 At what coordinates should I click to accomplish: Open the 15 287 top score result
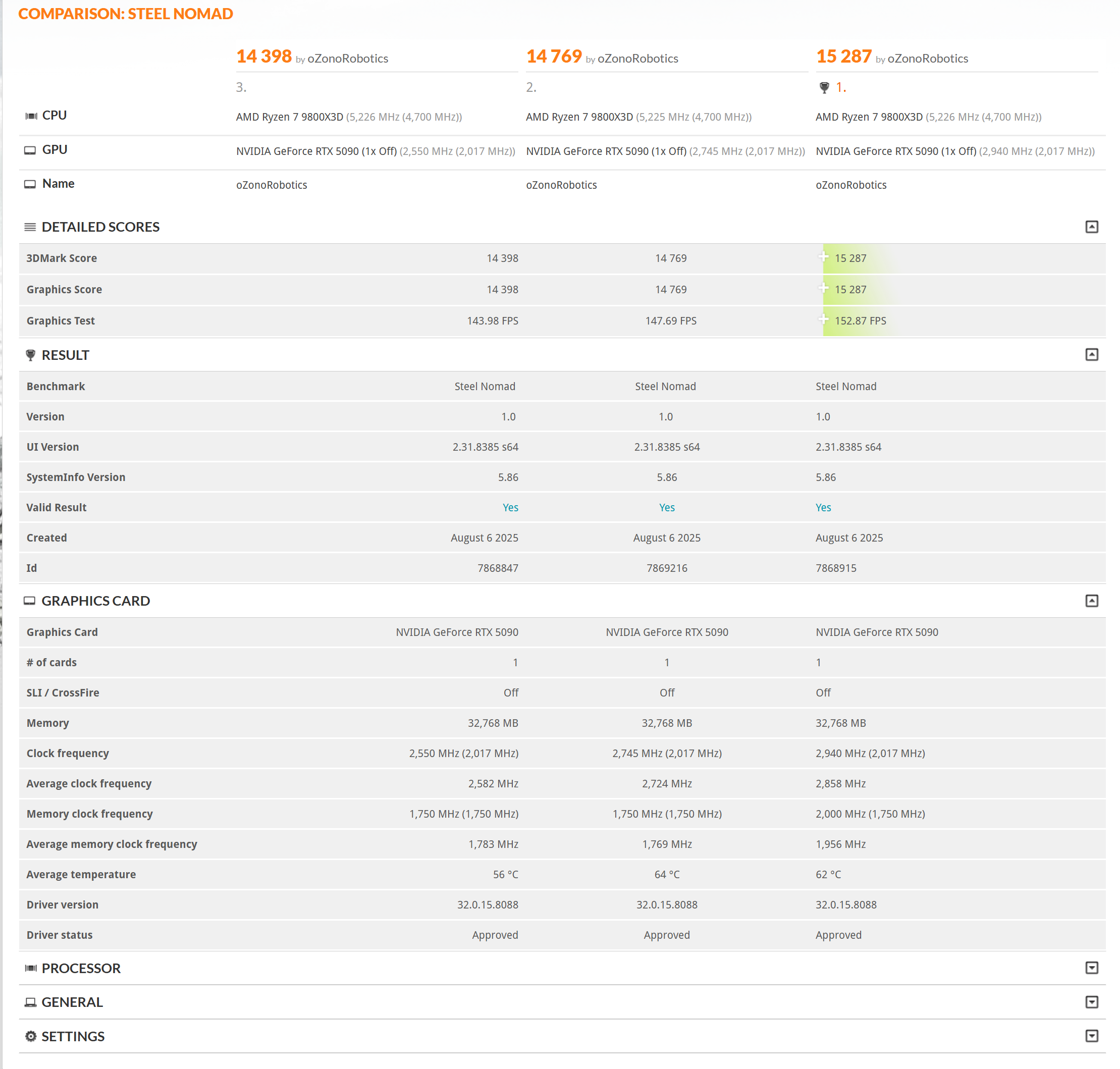click(843, 57)
